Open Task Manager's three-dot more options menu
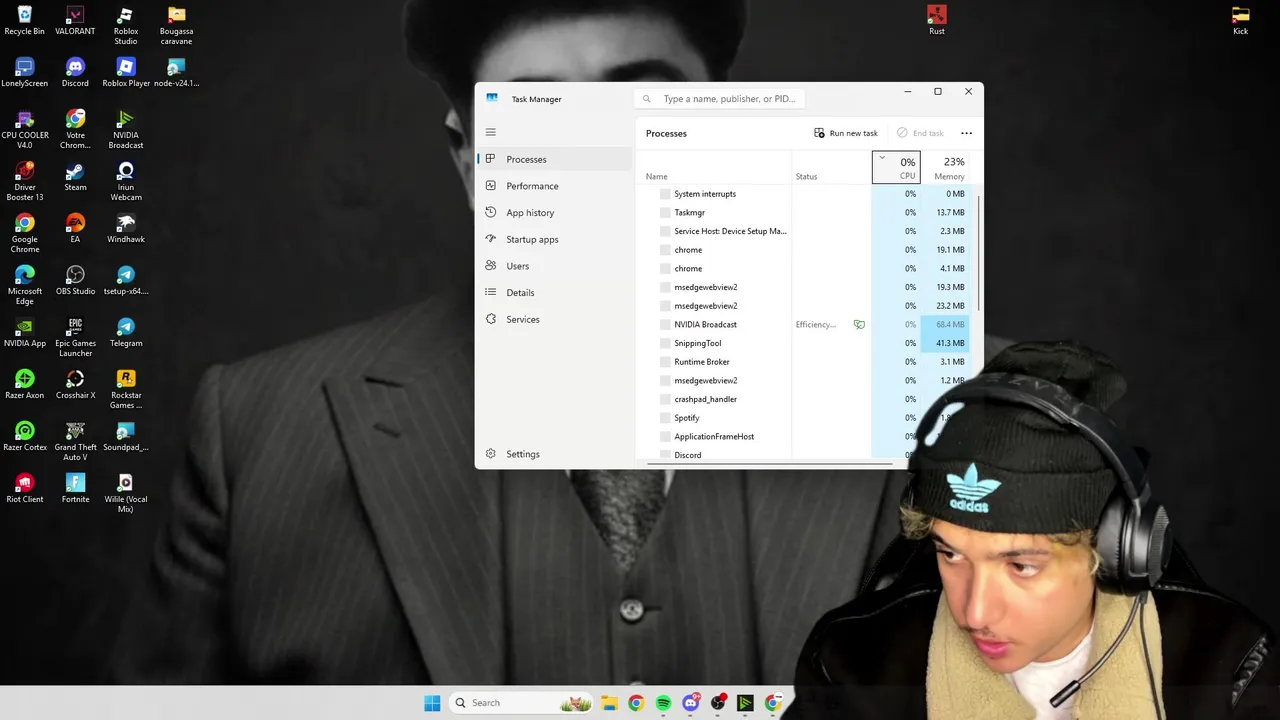1280x720 pixels. click(966, 133)
